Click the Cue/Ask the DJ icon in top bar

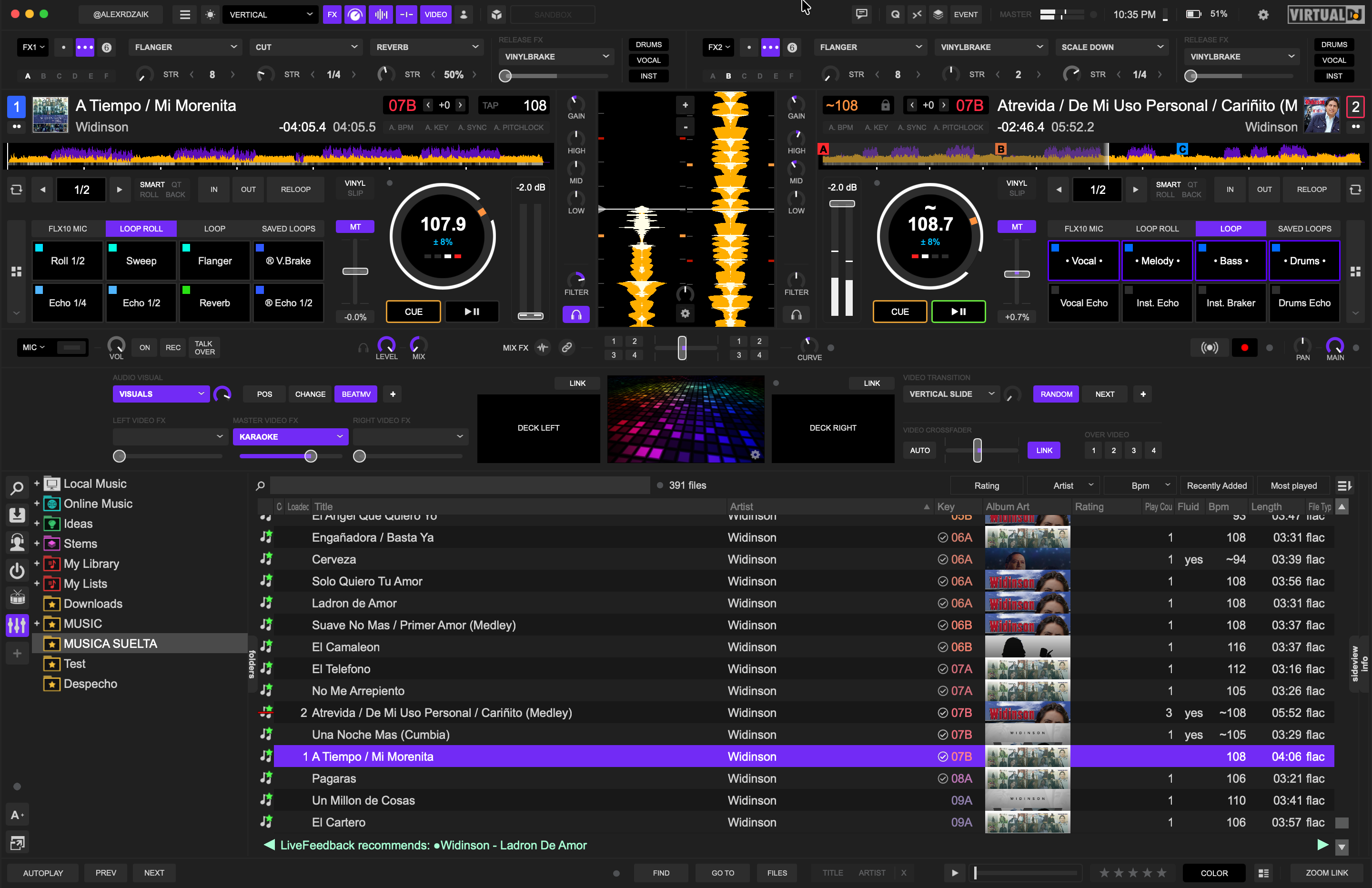click(x=895, y=14)
